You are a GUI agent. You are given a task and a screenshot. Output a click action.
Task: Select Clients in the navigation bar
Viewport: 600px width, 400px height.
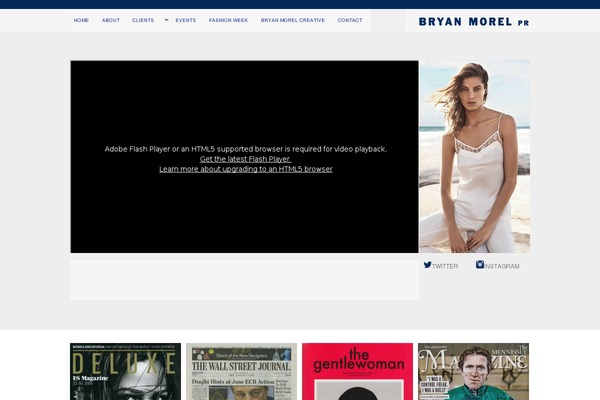point(143,20)
